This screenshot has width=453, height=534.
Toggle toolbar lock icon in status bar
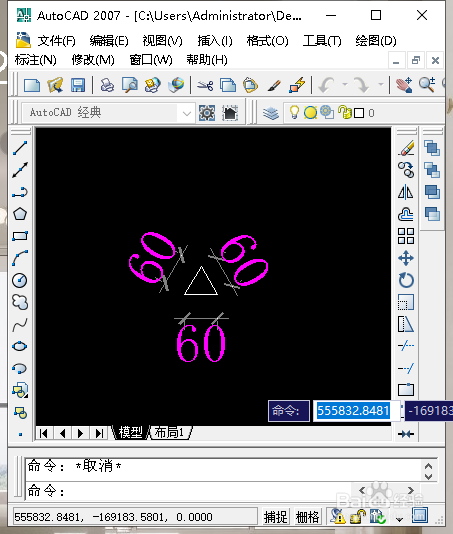click(x=358, y=517)
